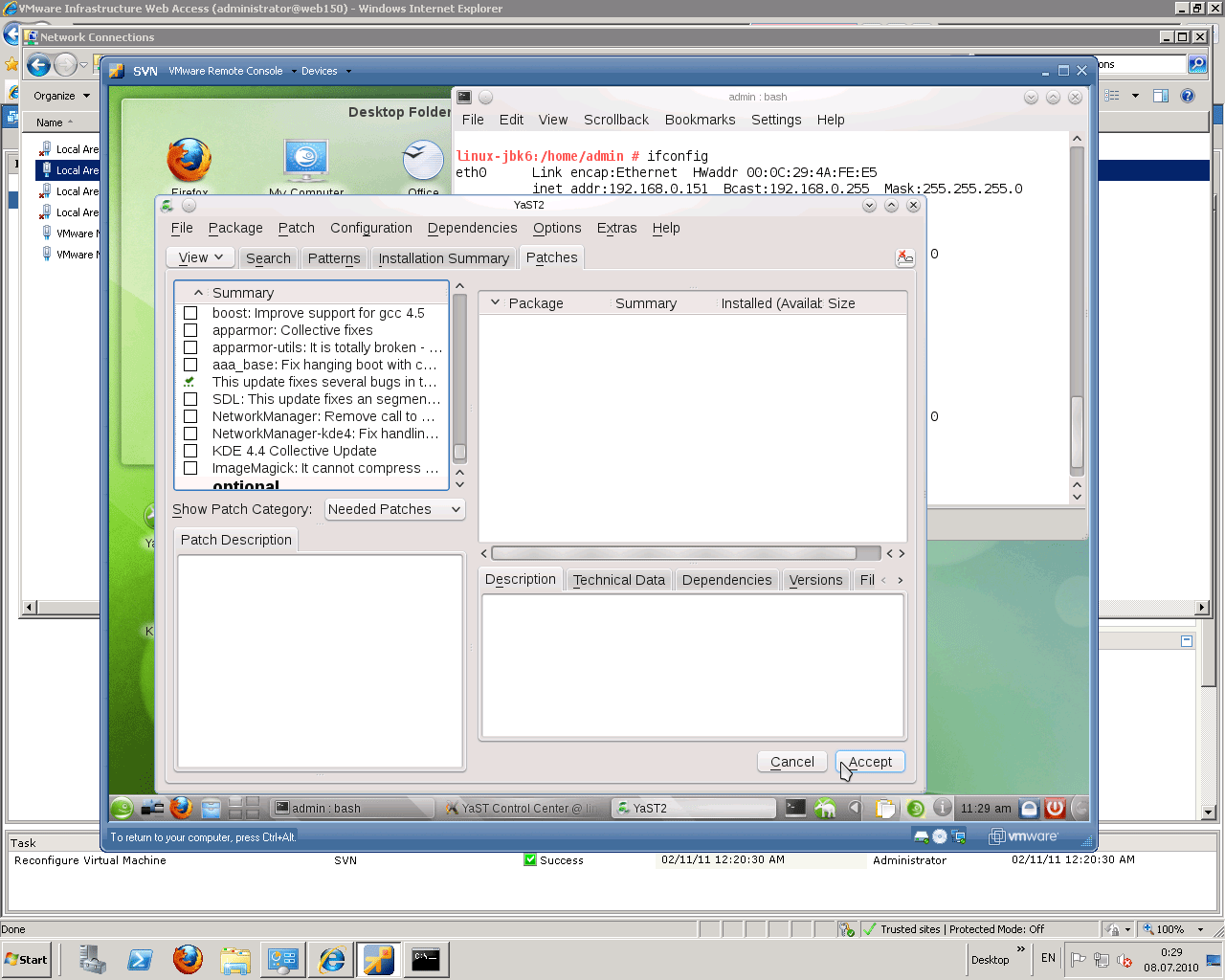Click the Cancel button in YaST2
Image resolution: width=1225 pixels, height=980 pixels.
pyautogui.click(x=792, y=762)
